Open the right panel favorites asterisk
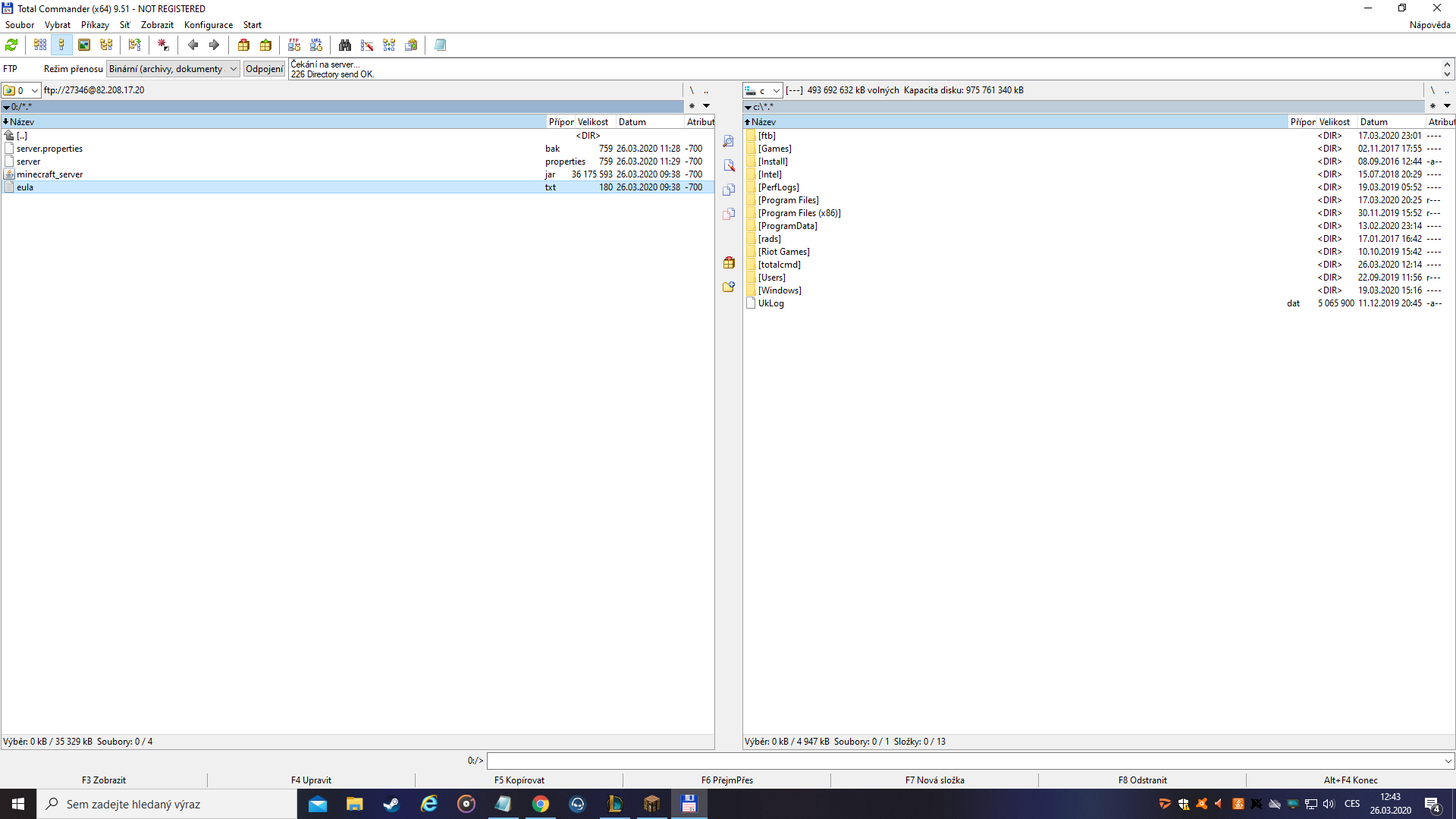The width and height of the screenshot is (1456, 819). (1432, 106)
